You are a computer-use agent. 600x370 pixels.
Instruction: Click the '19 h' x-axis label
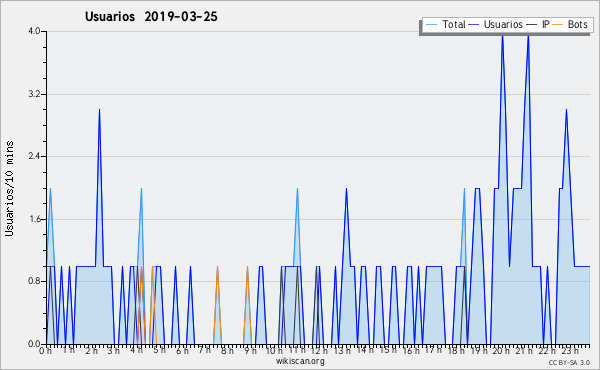pyautogui.click(x=479, y=350)
